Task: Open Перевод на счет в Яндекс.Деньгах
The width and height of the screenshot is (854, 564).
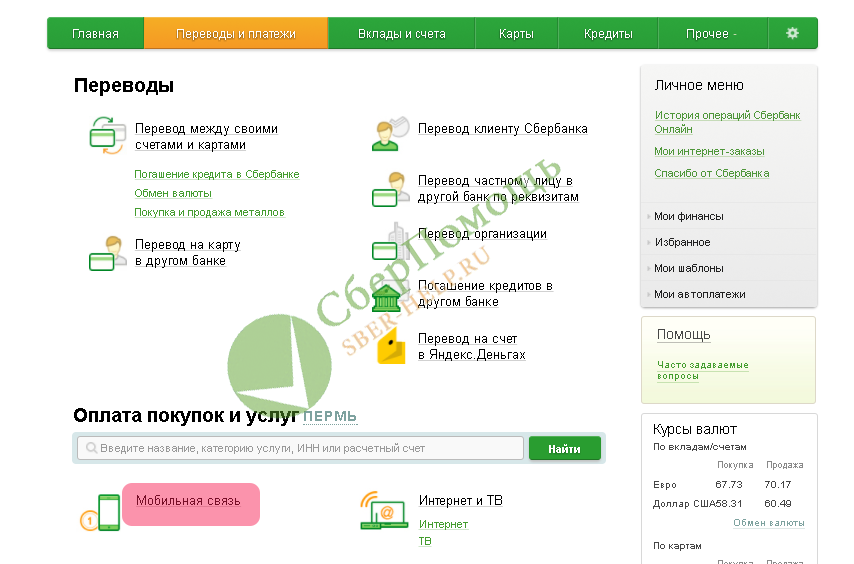Action: click(472, 346)
